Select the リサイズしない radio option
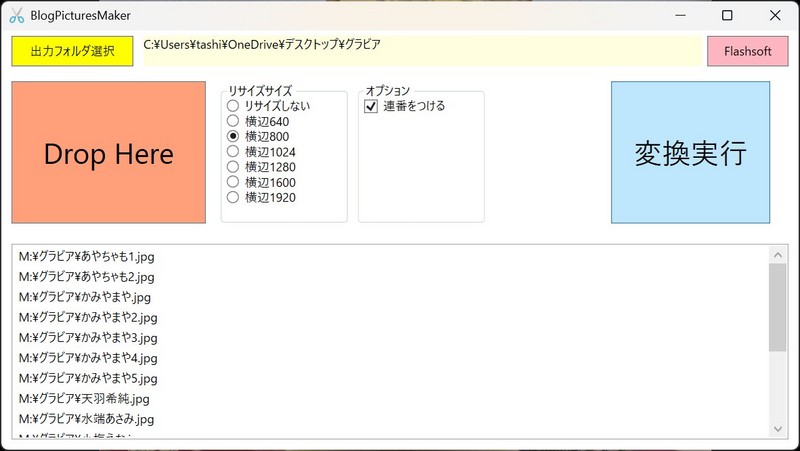The height and width of the screenshot is (451, 800). pyautogui.click(x=233, y=105)
